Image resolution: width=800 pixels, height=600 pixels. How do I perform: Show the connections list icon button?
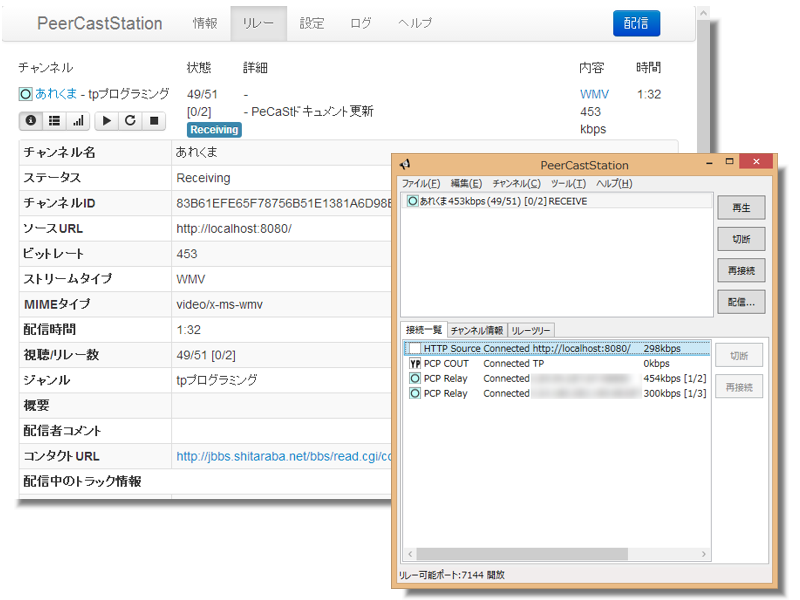tap(54, 121)
